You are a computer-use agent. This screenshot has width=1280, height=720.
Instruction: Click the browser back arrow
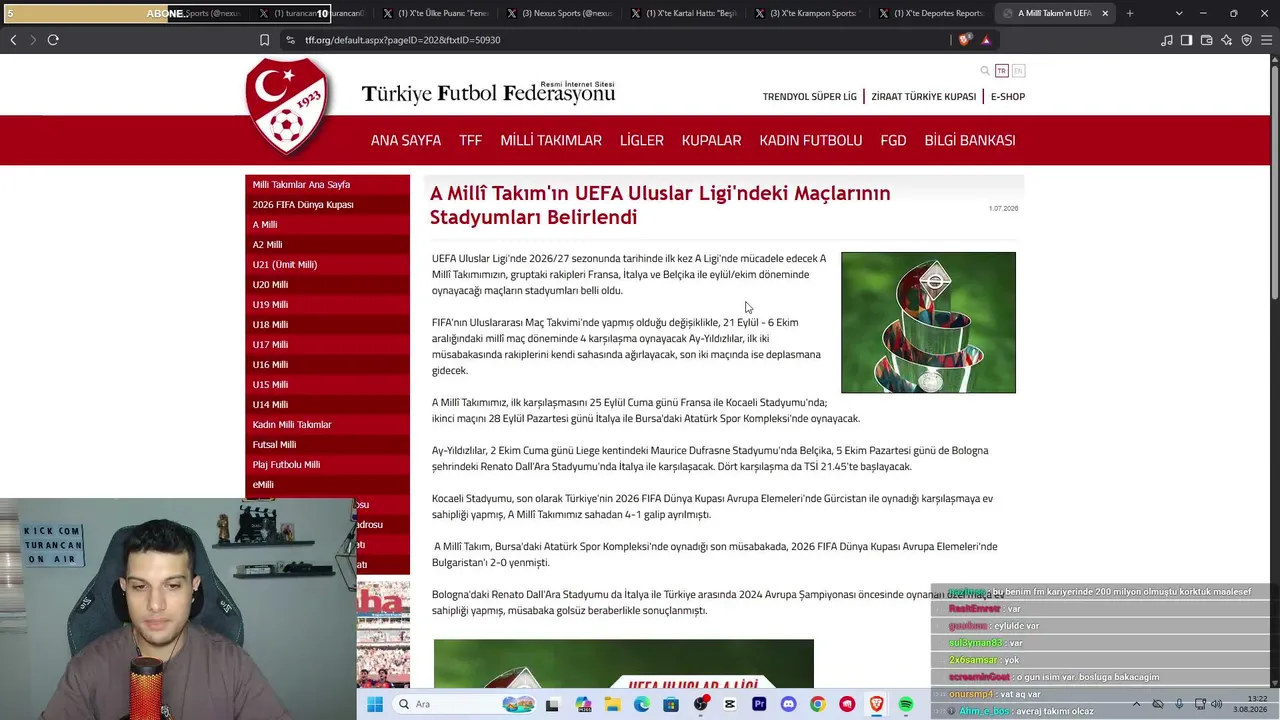(x=13, y=40)
